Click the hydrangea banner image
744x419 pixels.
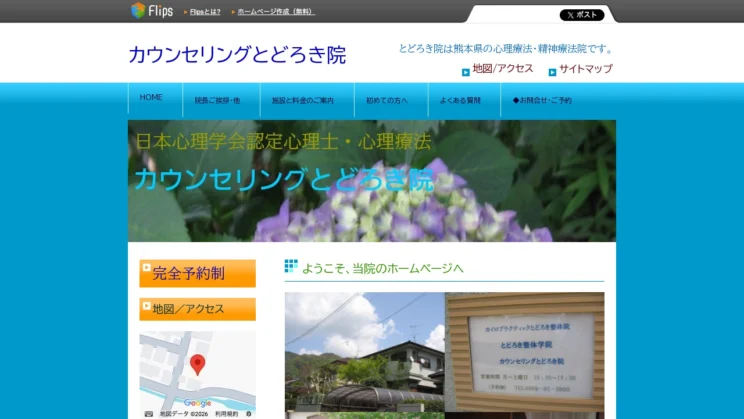372,181
